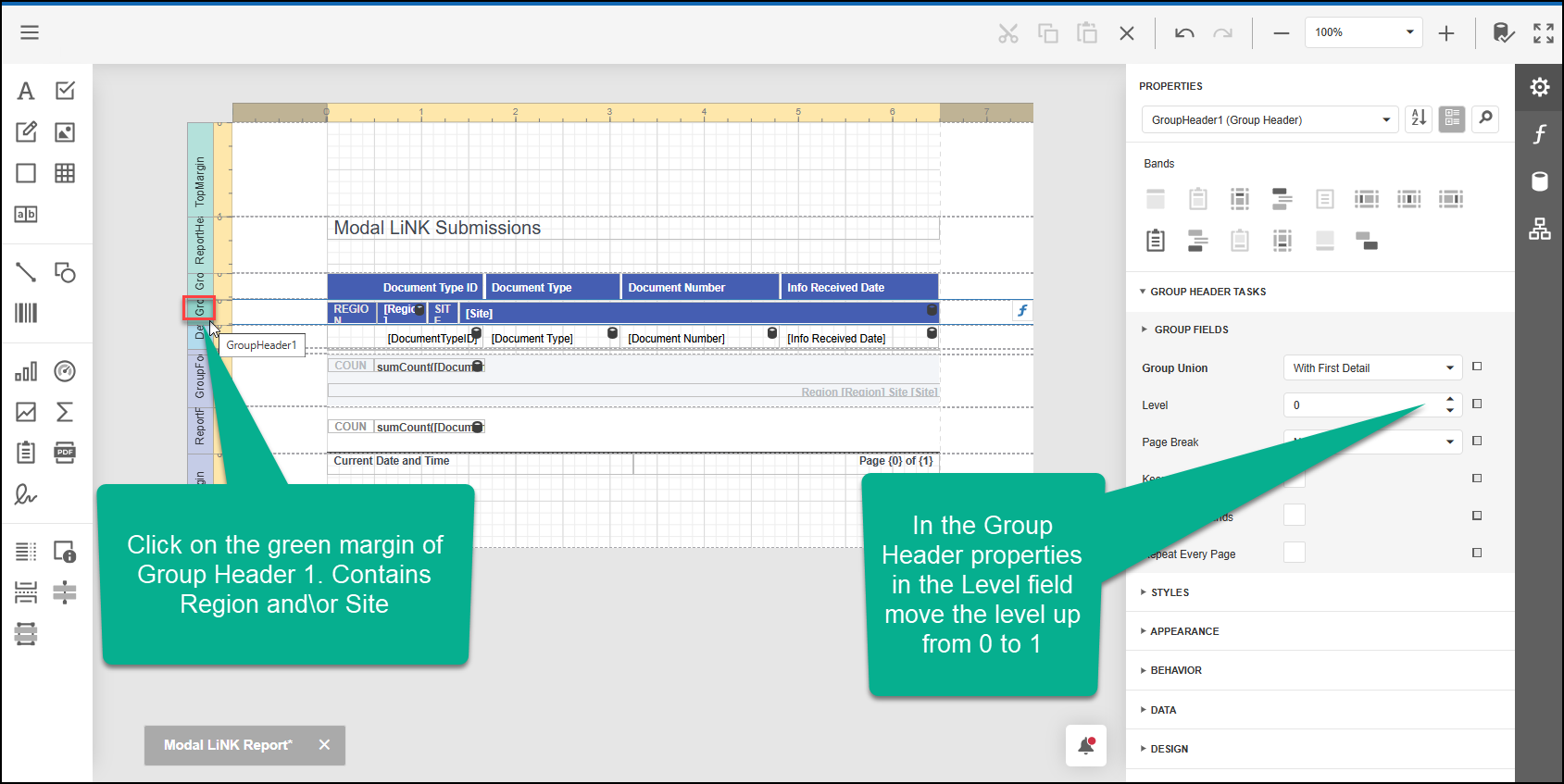Select the PDF Signature tool

26,494
